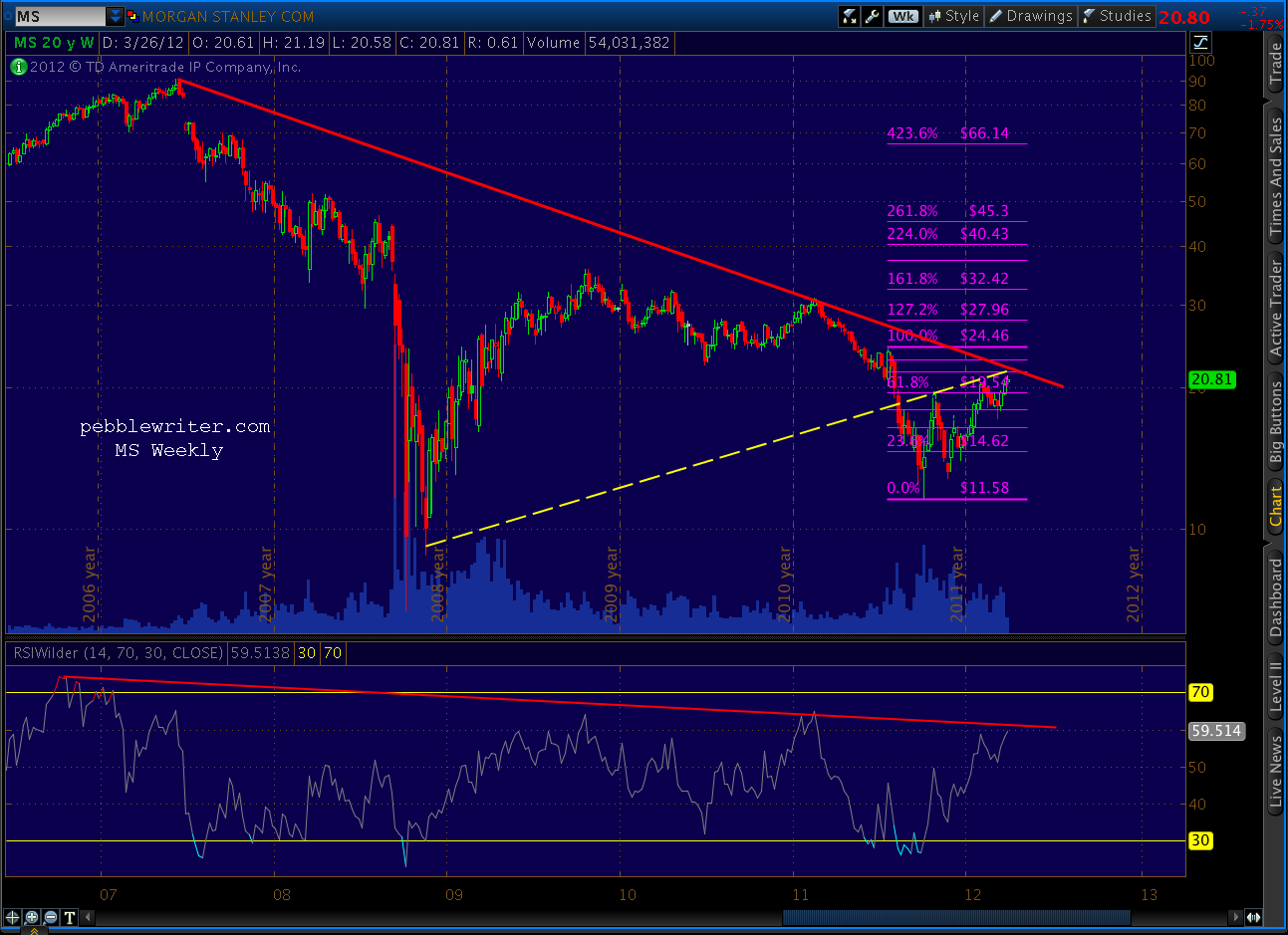
Task: Click the 59.514 RSI price bubble
Action: [1216, 731]
